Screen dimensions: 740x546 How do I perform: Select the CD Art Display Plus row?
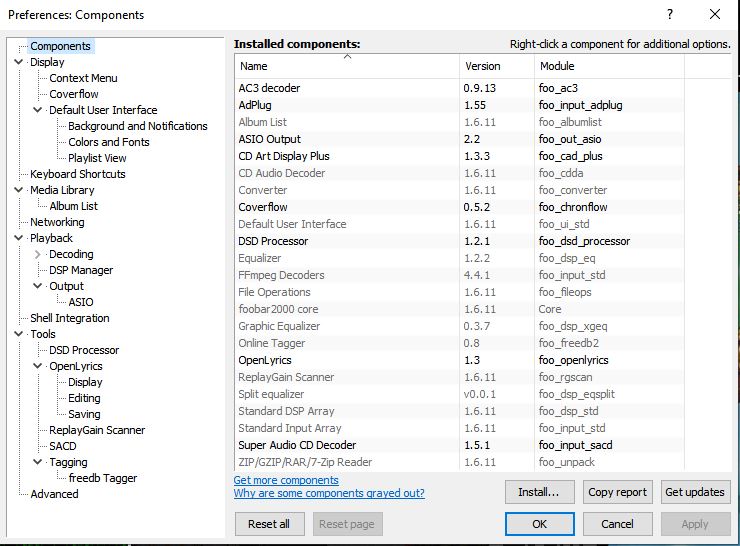click(x=459, y=156)
